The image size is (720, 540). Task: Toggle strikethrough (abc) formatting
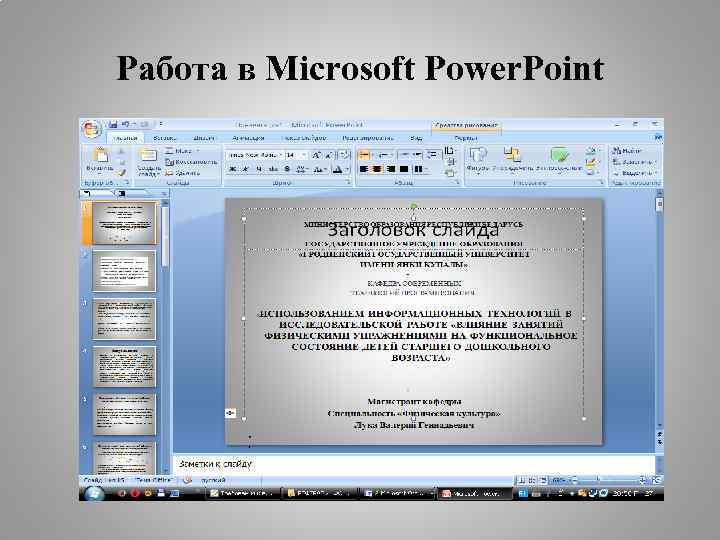[x=273, y=169]
